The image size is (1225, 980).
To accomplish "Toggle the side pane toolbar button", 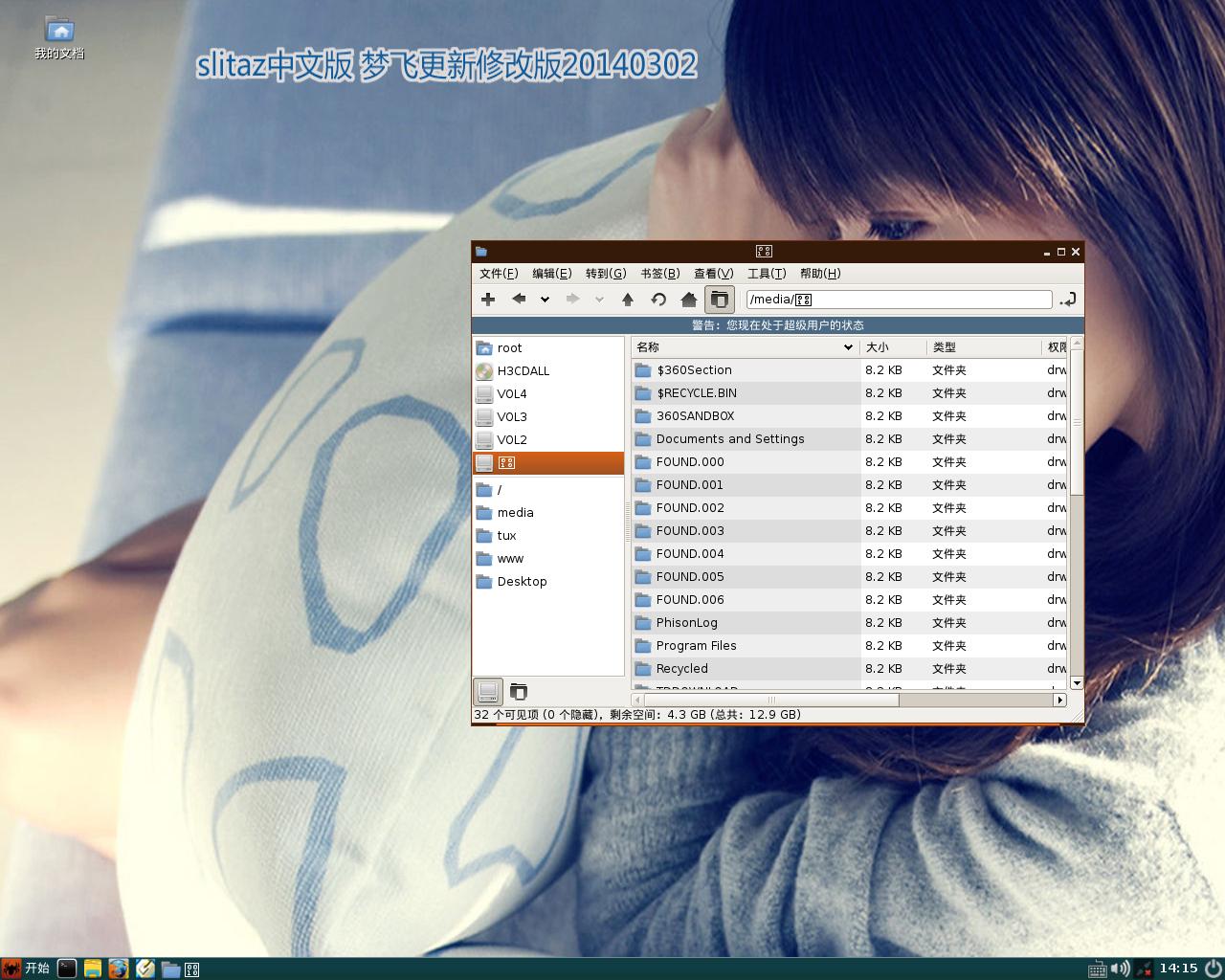I will click(720, 300).
